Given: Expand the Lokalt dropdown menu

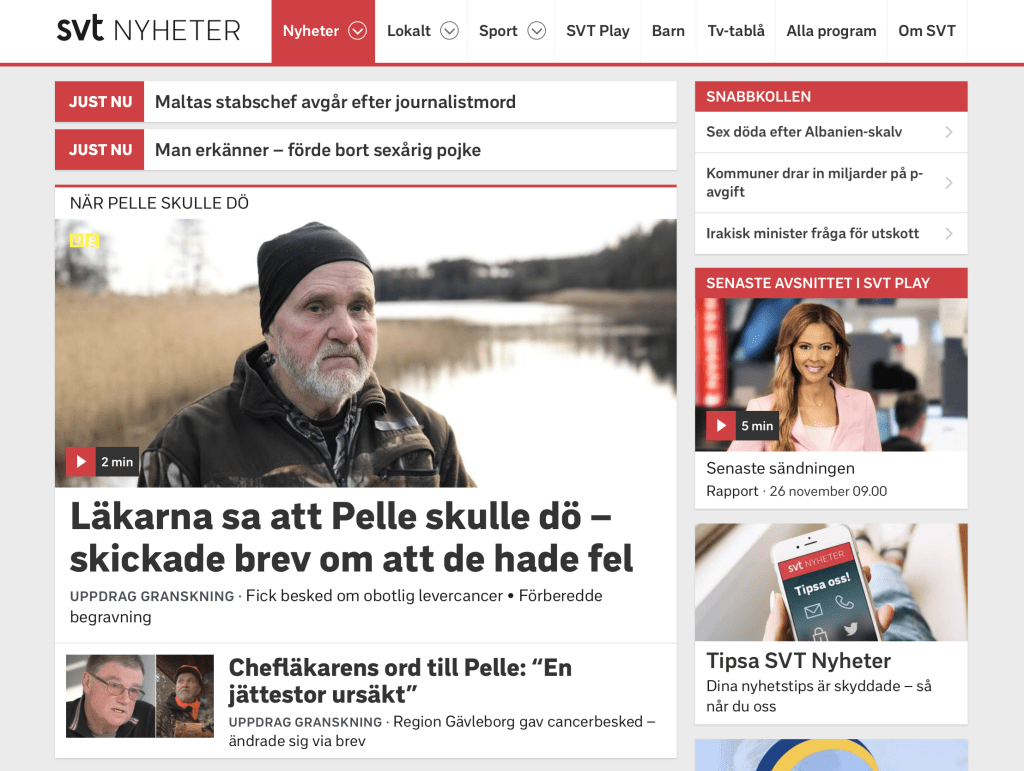Looking at the screenshot, I should pyautogui.click(x=449, y=31).
